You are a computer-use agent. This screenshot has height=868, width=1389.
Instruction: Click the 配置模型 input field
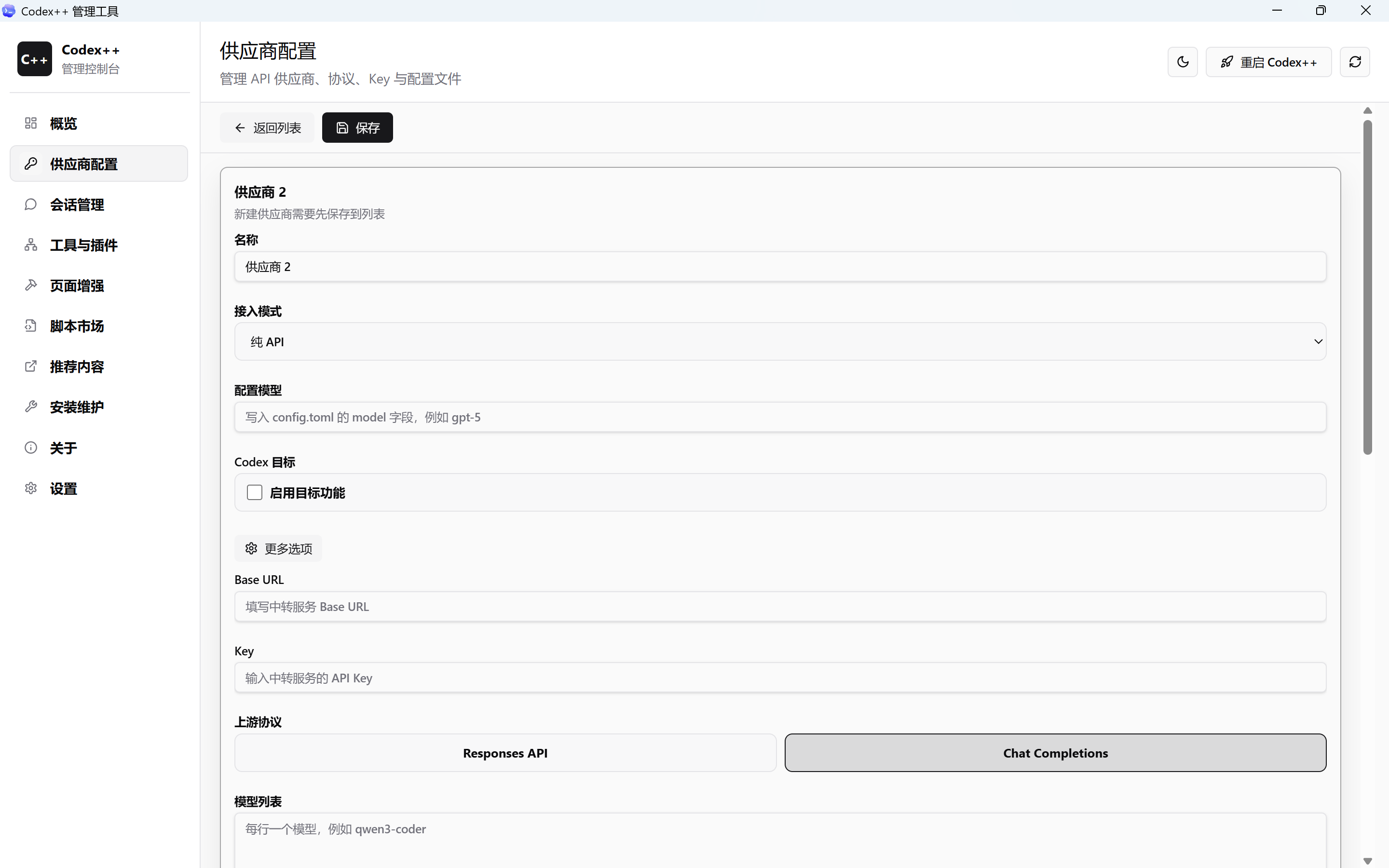tap(780, 417)
